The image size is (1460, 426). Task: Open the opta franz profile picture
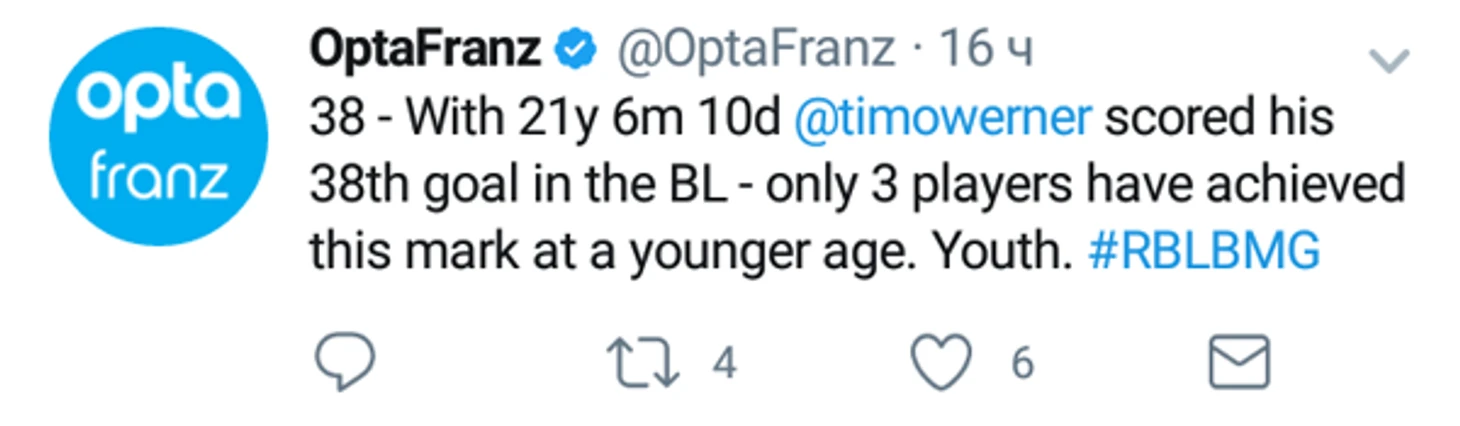[x=160, y=136]
